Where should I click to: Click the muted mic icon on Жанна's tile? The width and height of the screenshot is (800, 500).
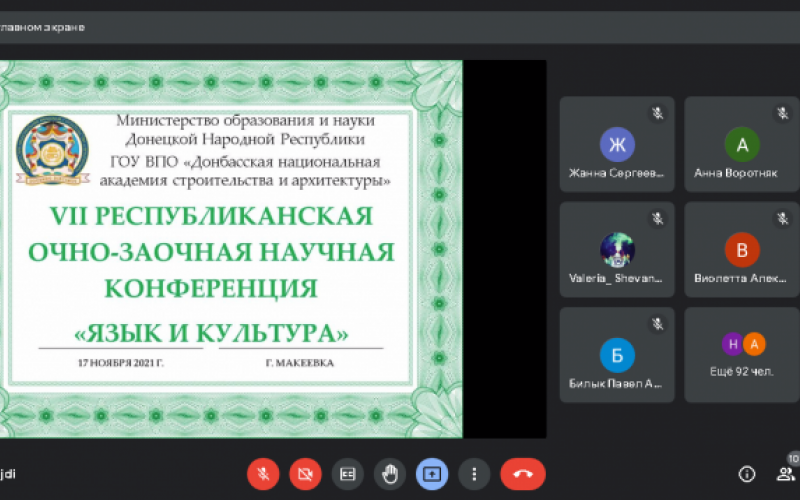[658, 113]
